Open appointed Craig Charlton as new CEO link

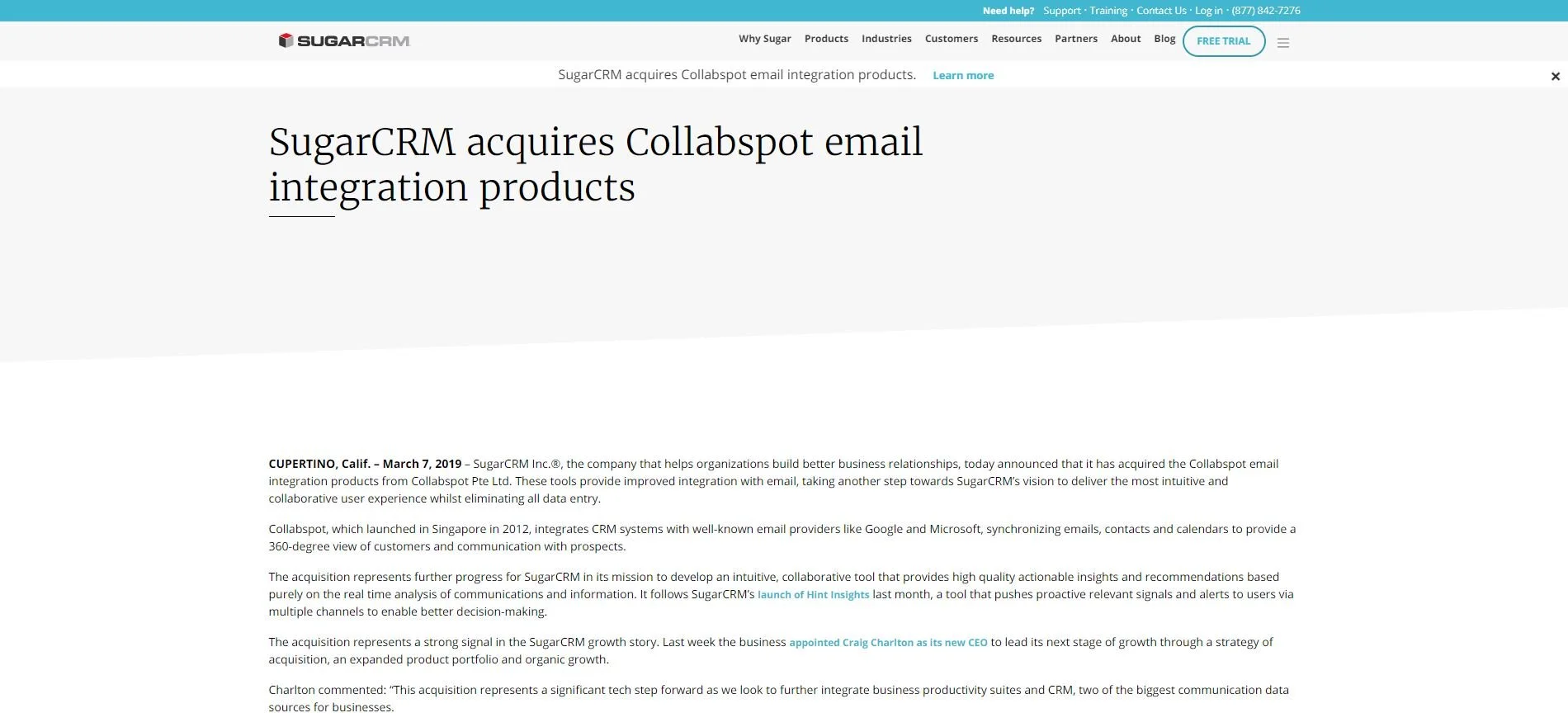[888, 643]
